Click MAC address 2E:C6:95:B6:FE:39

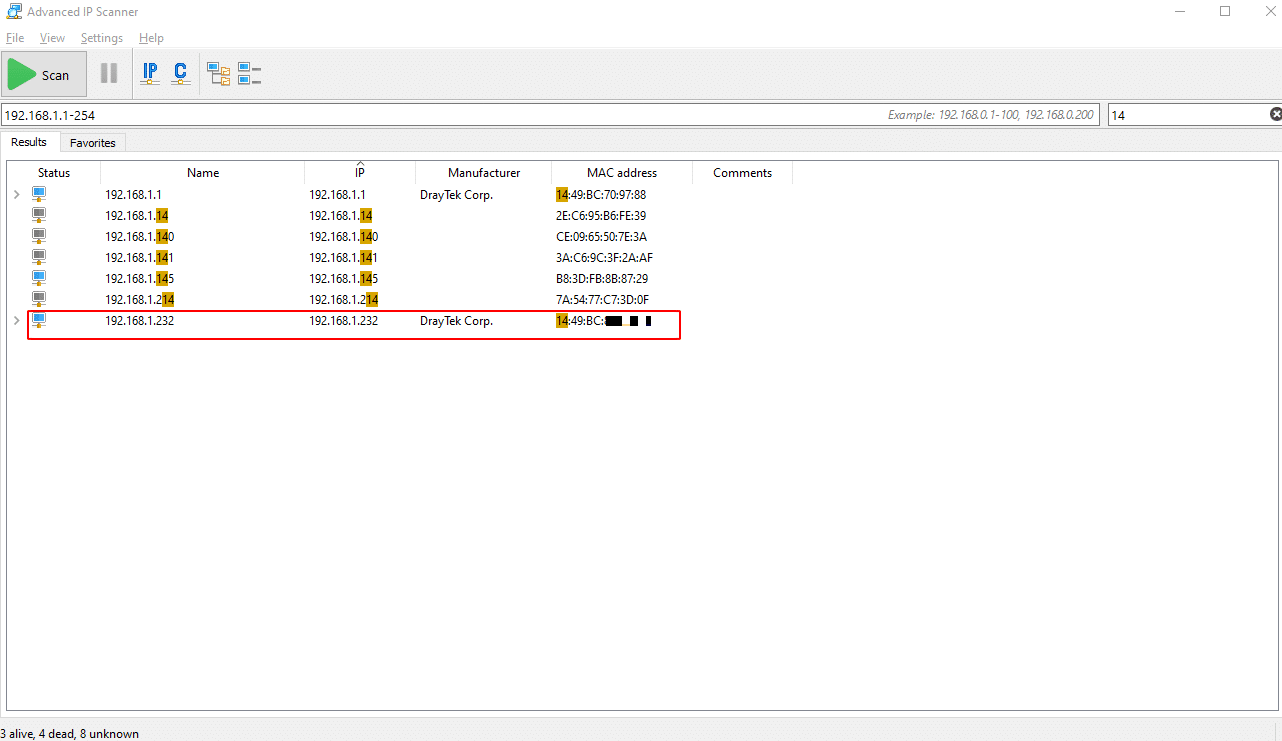tap(601, 216)
